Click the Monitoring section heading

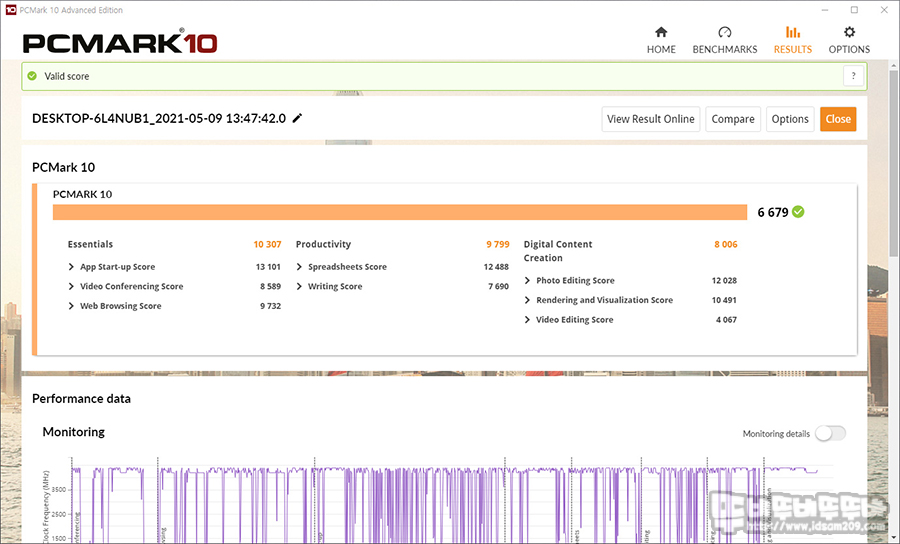tap(73, 432)
